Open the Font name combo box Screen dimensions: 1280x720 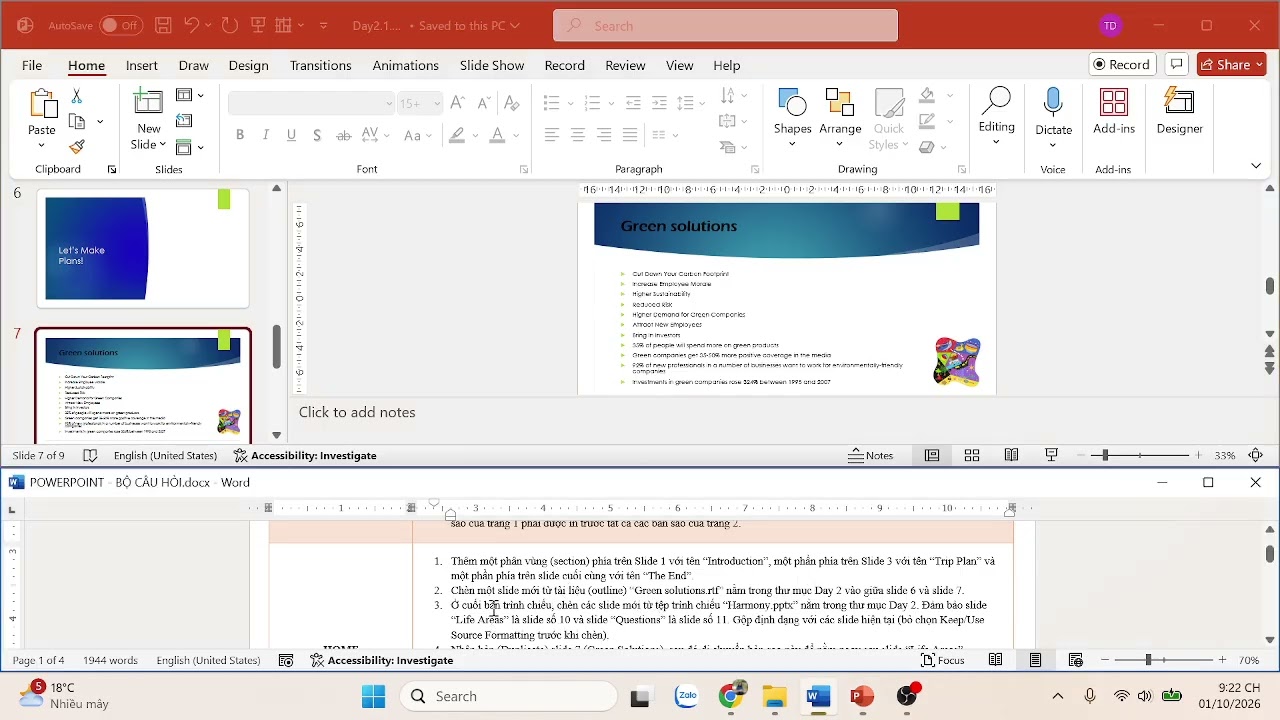click(x=311, y=103)
